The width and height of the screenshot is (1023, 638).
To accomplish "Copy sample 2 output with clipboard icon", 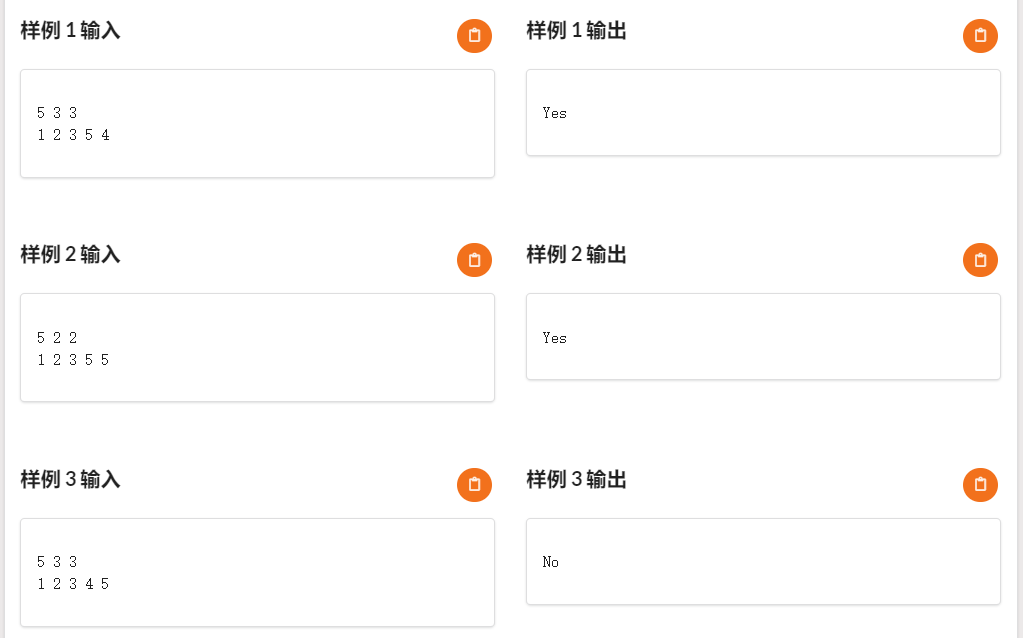I will [x=980, y=260].
